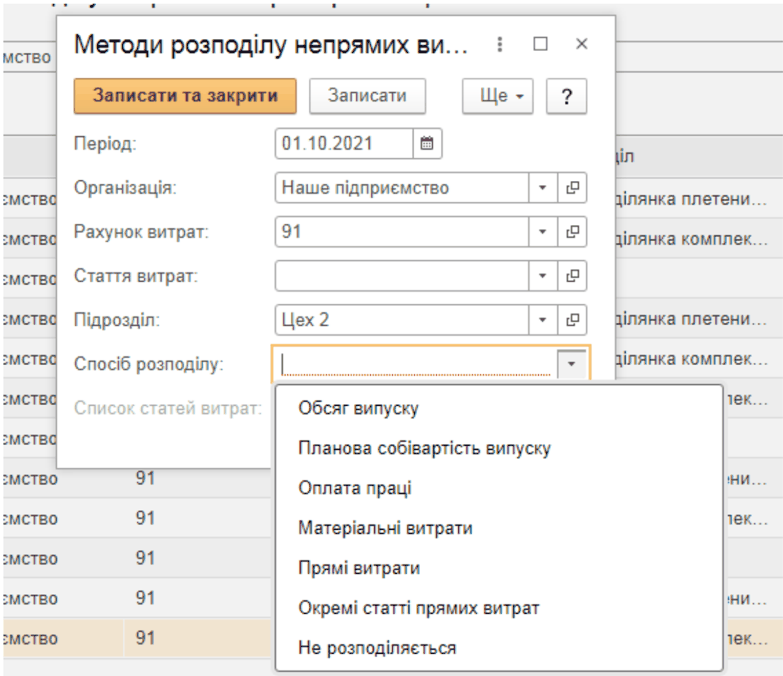Screen dimensions: 783x676
Task: Click the three-dot more options icon in title bar
Action: point(501,45)
